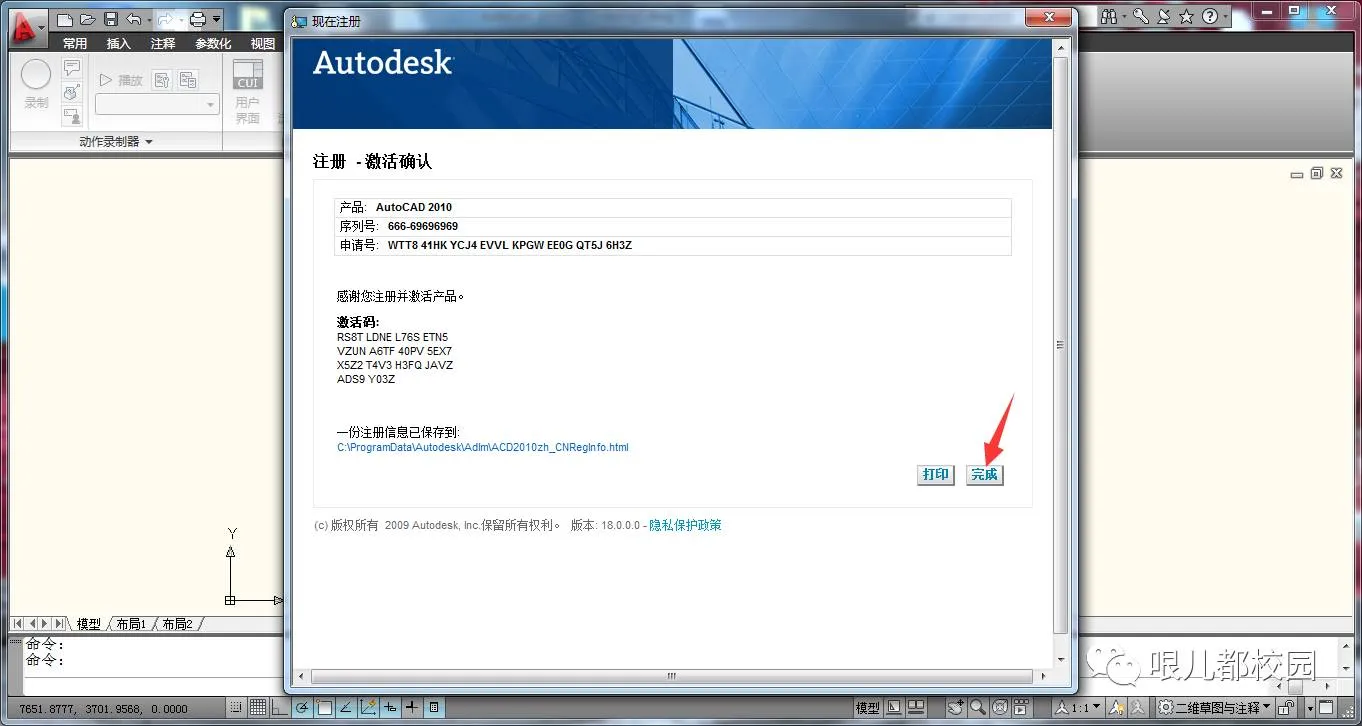This screenshot has height=726, width=1362.
Task: Click the 播放 play macro button
Action: pyautogui.click(x=121, y=80)
